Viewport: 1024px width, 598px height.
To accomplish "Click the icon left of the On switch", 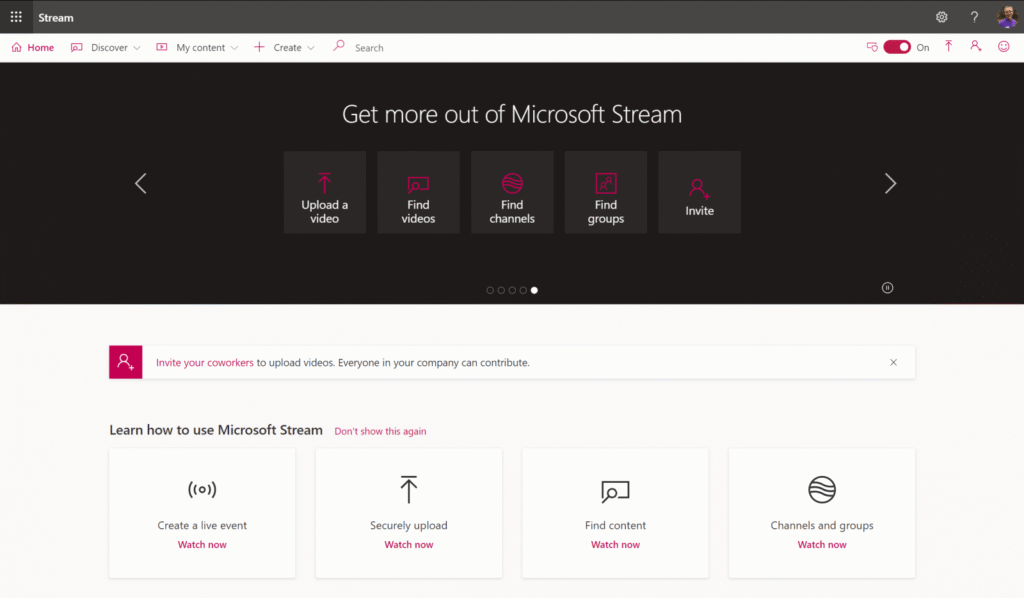I will coord(872,47).
